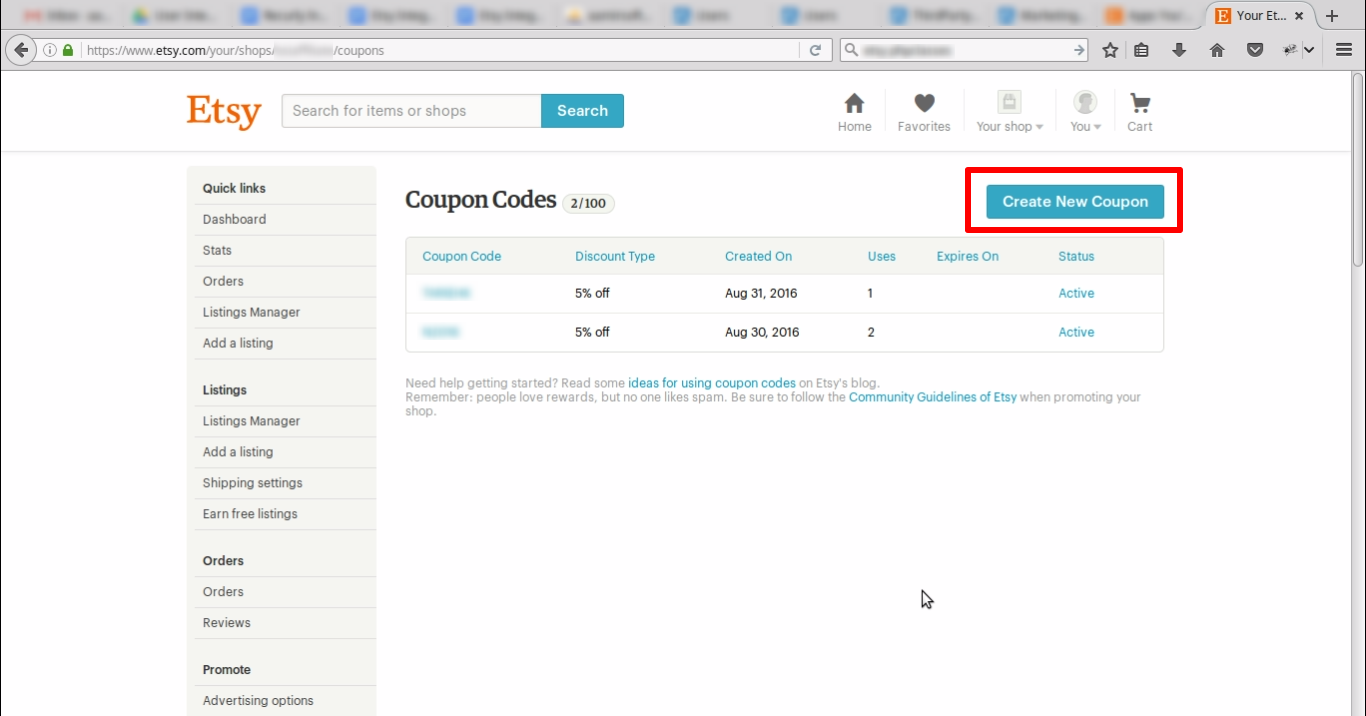Click Active status for Aug 30 coupon
1366x716 pixels.
(1076, 332)
